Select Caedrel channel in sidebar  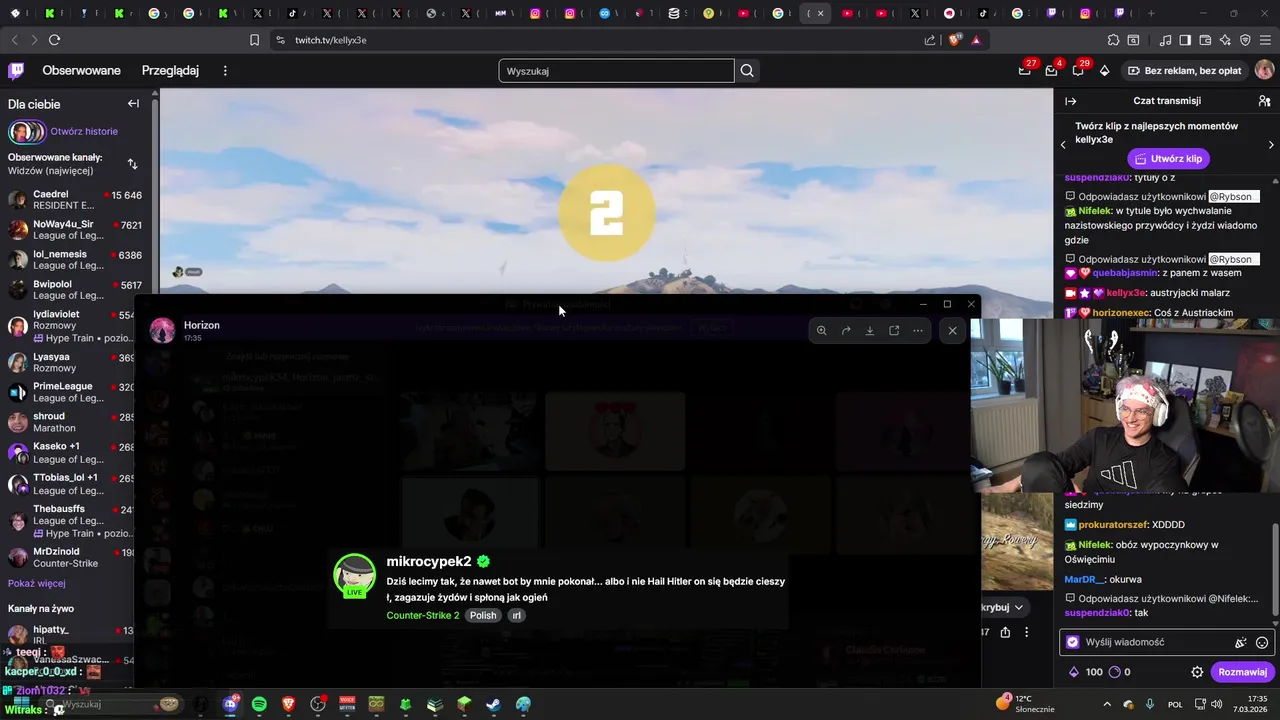click(75, 200)
